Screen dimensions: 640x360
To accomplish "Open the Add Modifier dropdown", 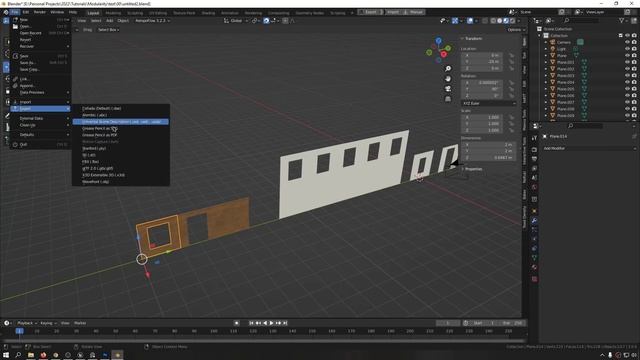I will pyautogui.click(x=589, y=148).
